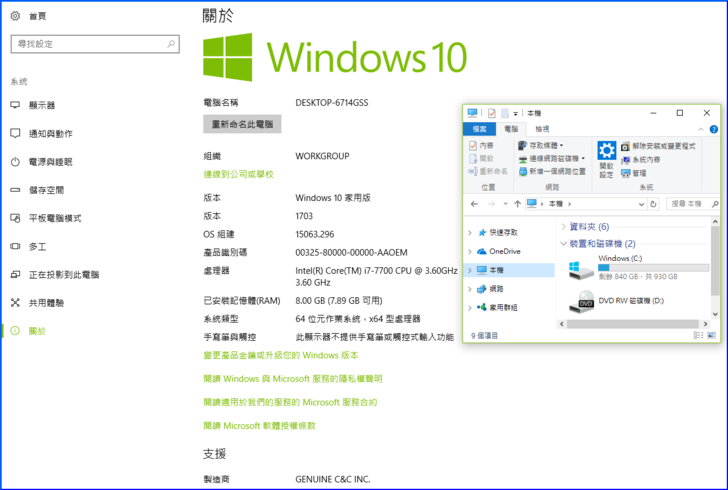Click 連線網路磁碟機 map network drive

click(x=552, y=159)
